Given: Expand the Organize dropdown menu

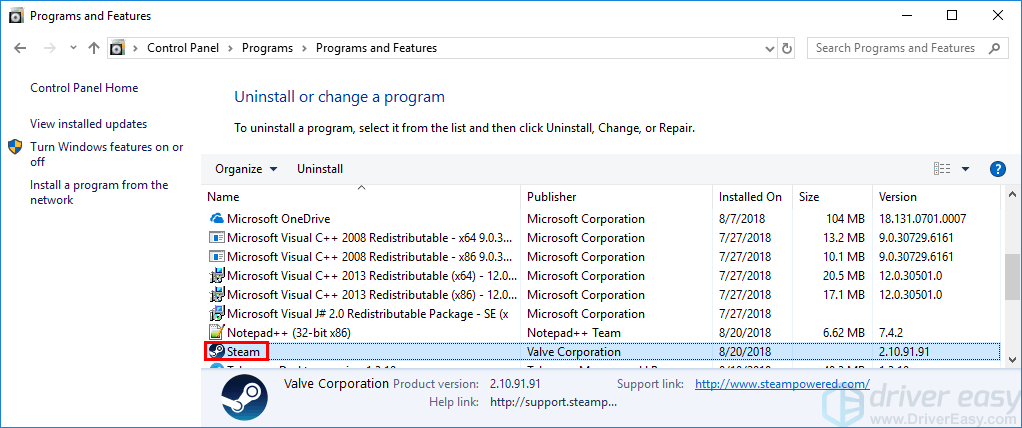Looking at the screenshot, I should 246,169.
